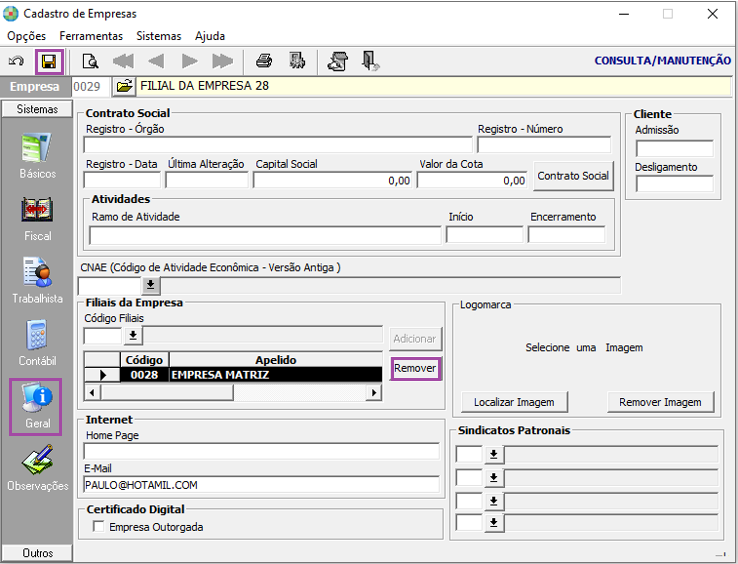Viewport: 738px width, 564px height.
Task: Click the disabled Adicionar button
Action: [x=415, y=339]
